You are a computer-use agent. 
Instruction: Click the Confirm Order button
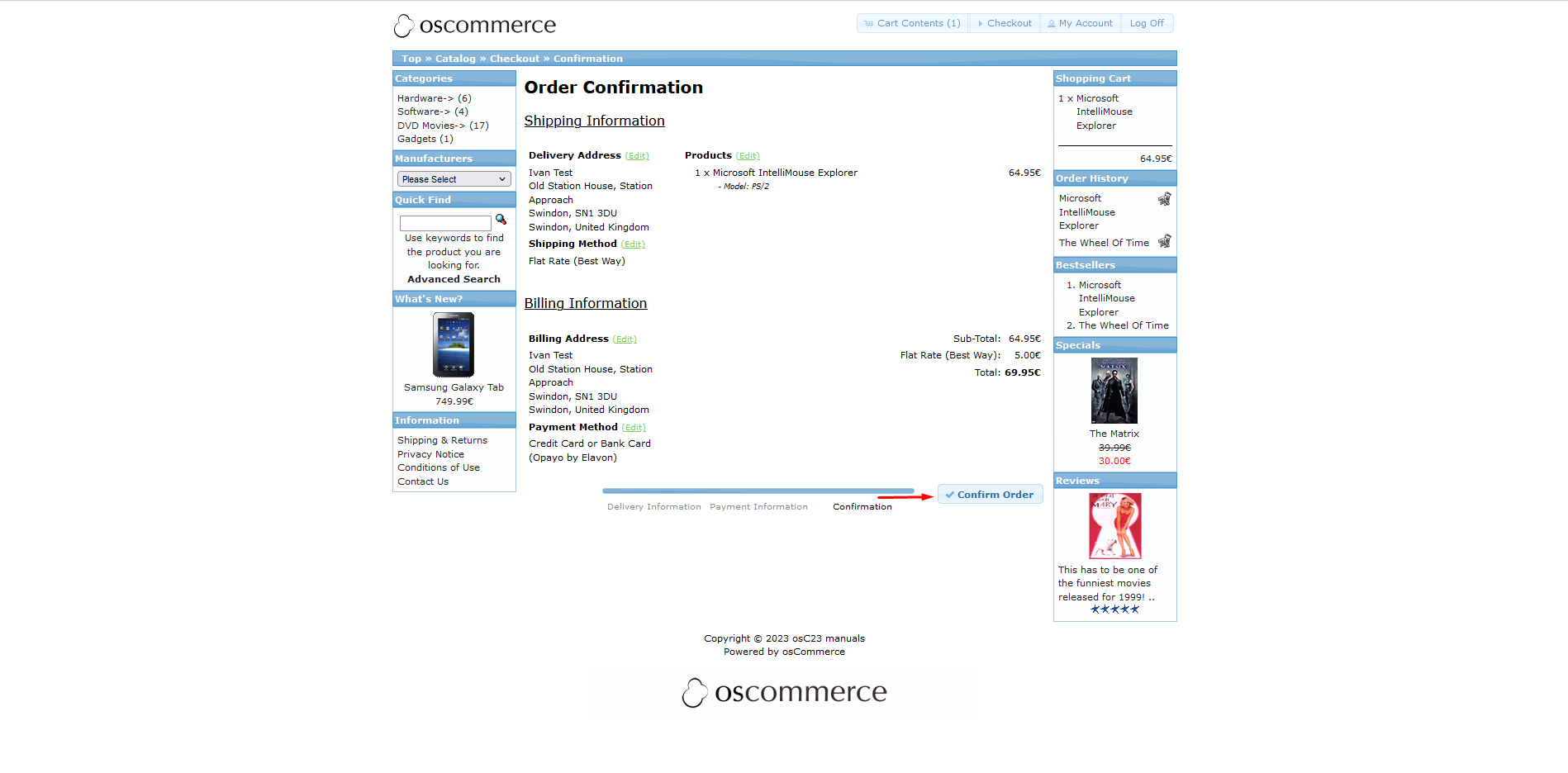[x=990, y=495]
